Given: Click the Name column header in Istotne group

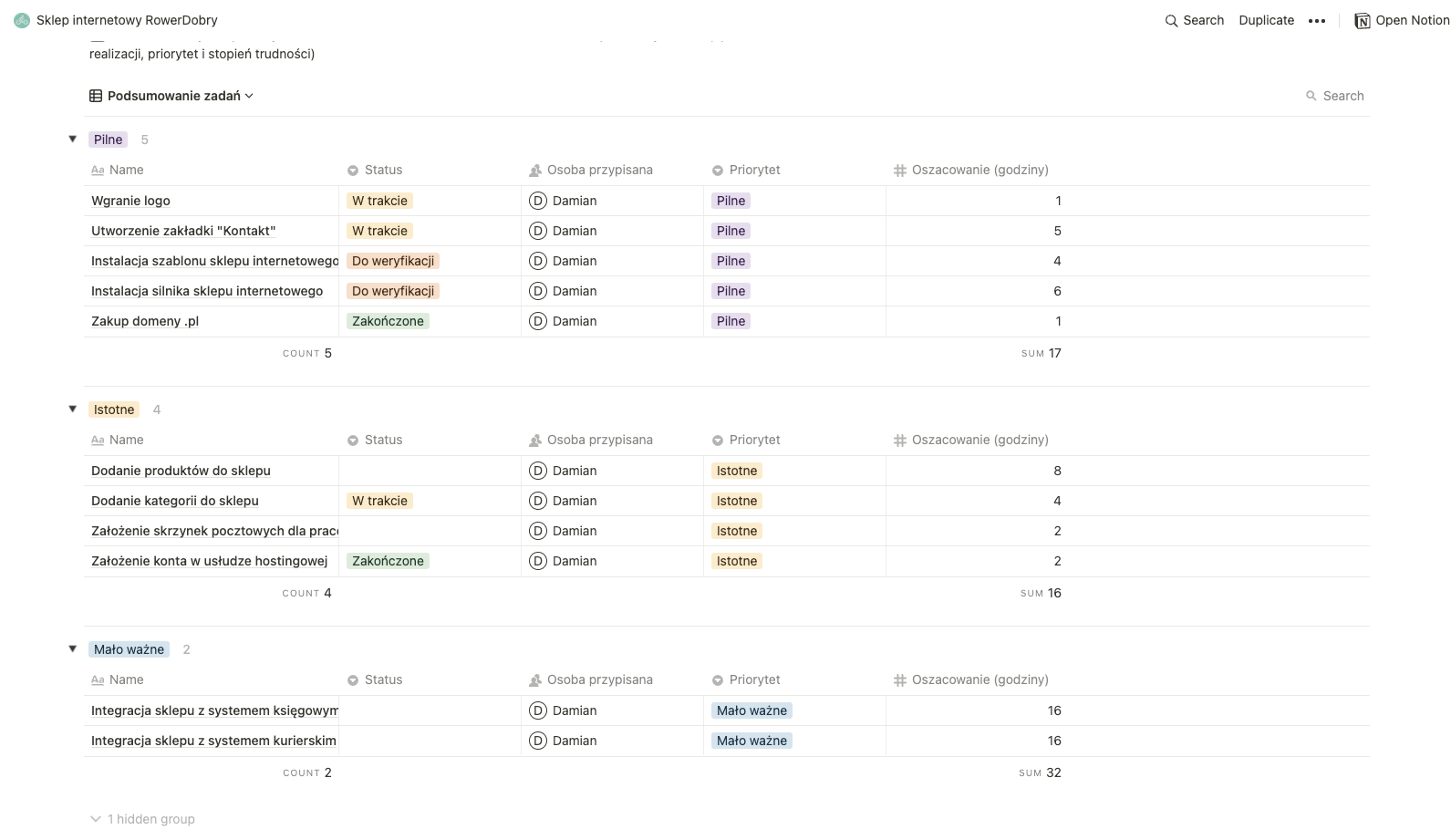Looking at the screenshot, I should click(x=126, y=441).
